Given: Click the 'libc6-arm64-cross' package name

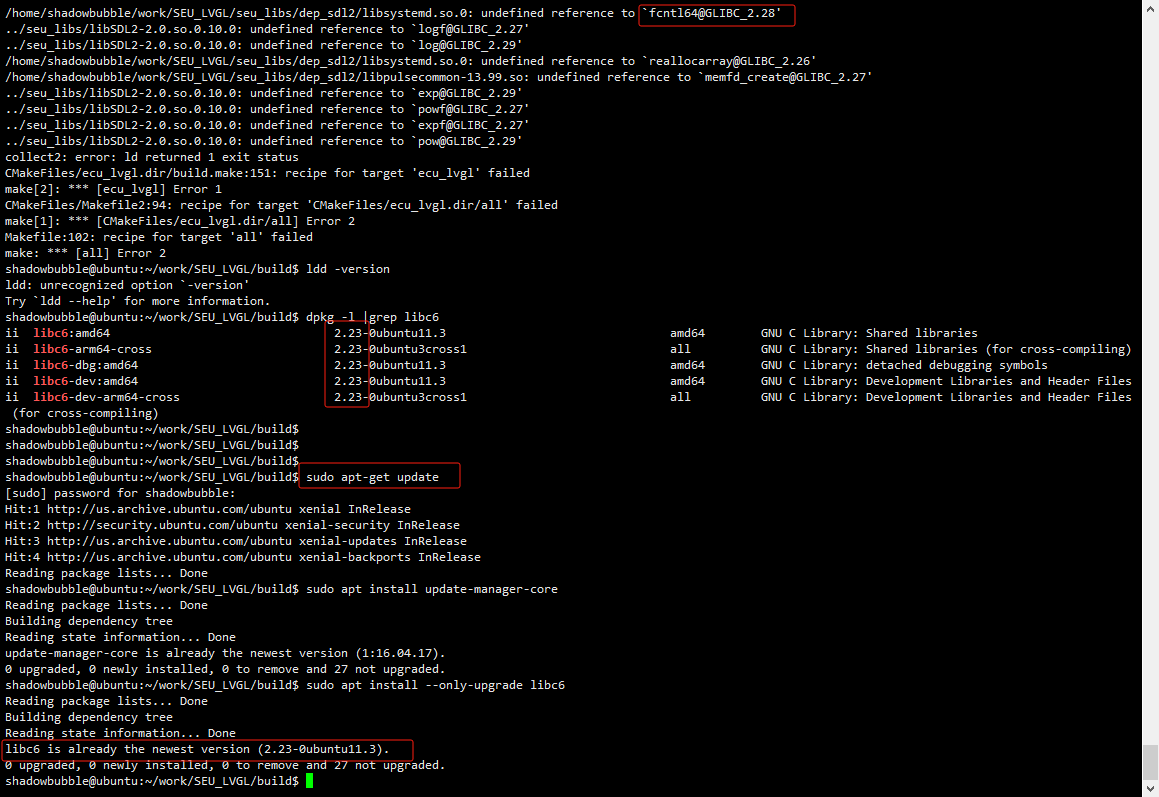Looking at the screenshot, I should (x=92, y=349).
